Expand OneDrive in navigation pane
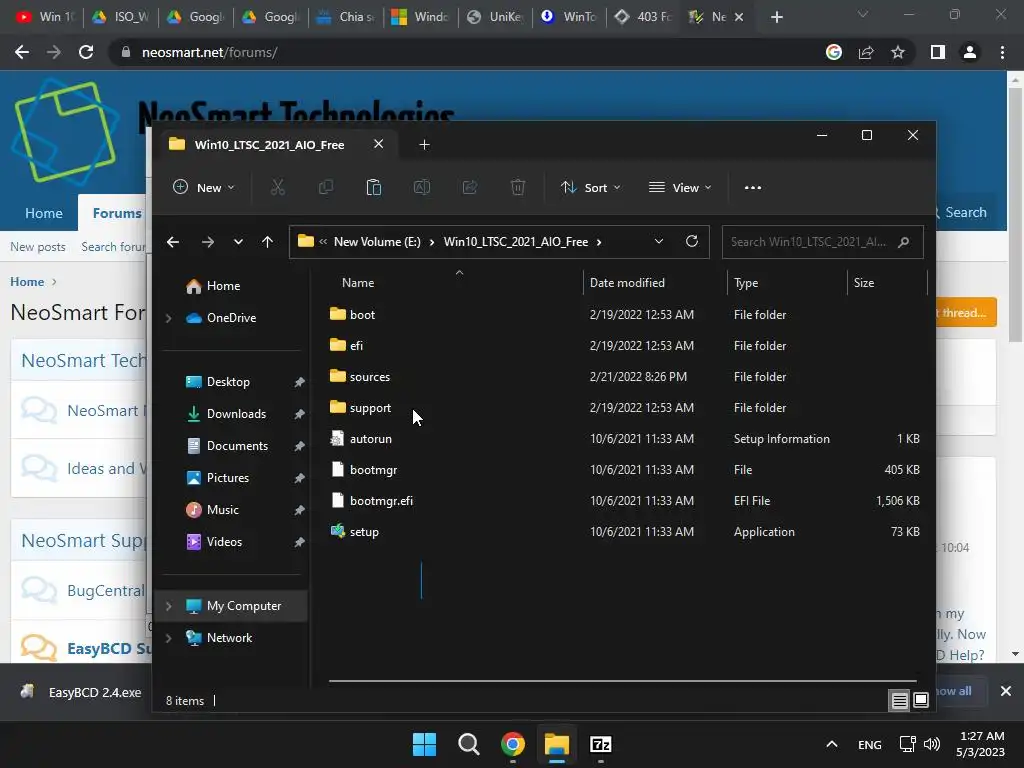This screenshot has width=1024, height=768. [x=168, y=318]
